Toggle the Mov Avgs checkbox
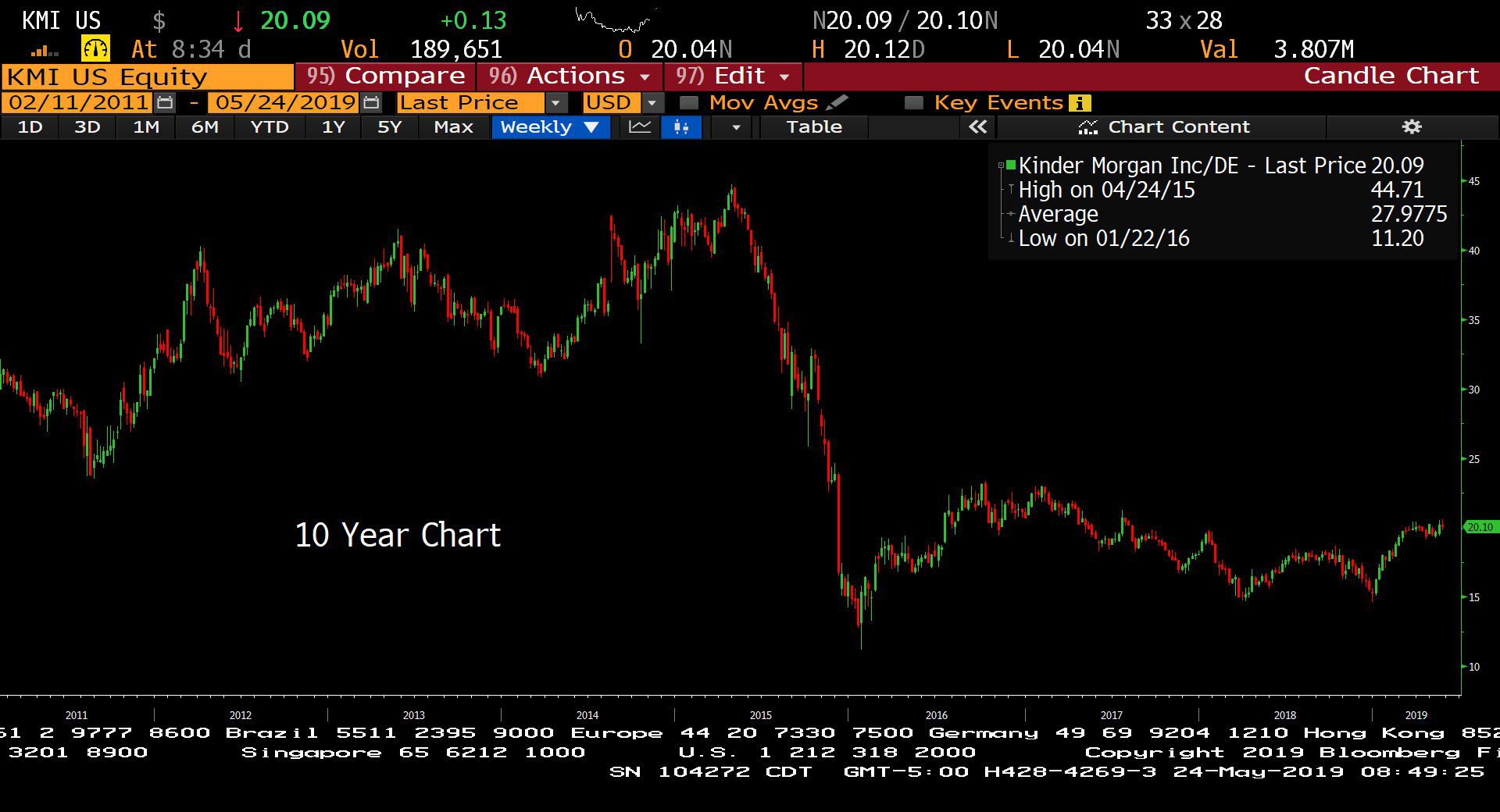The image size is (1500, 812). pyautogui.click(x=688, y=103)
